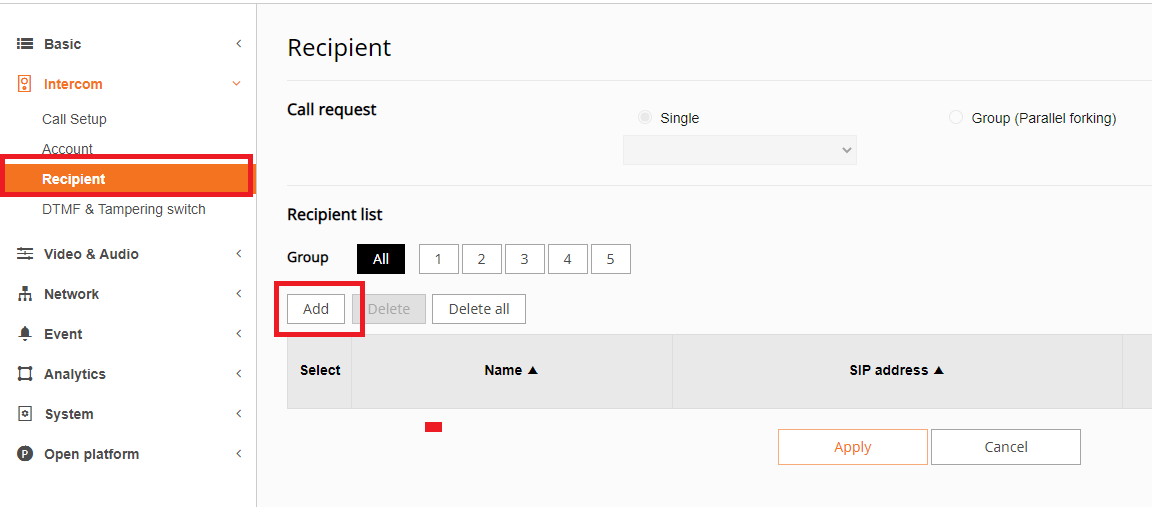Expand the System section chevron
The image size is (1152, 507).
(x=239, y=414)
